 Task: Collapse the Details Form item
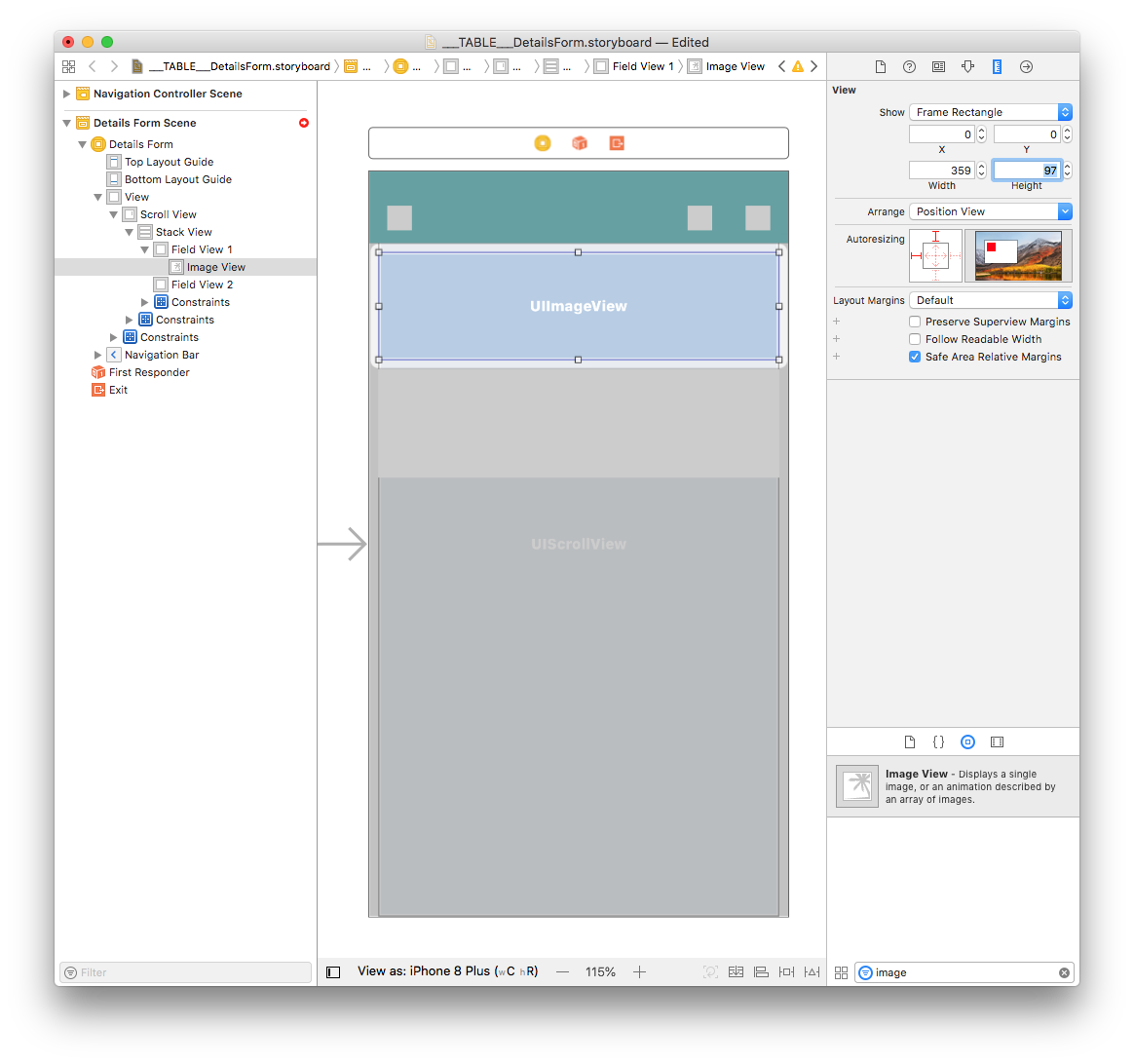pos(83,144)
